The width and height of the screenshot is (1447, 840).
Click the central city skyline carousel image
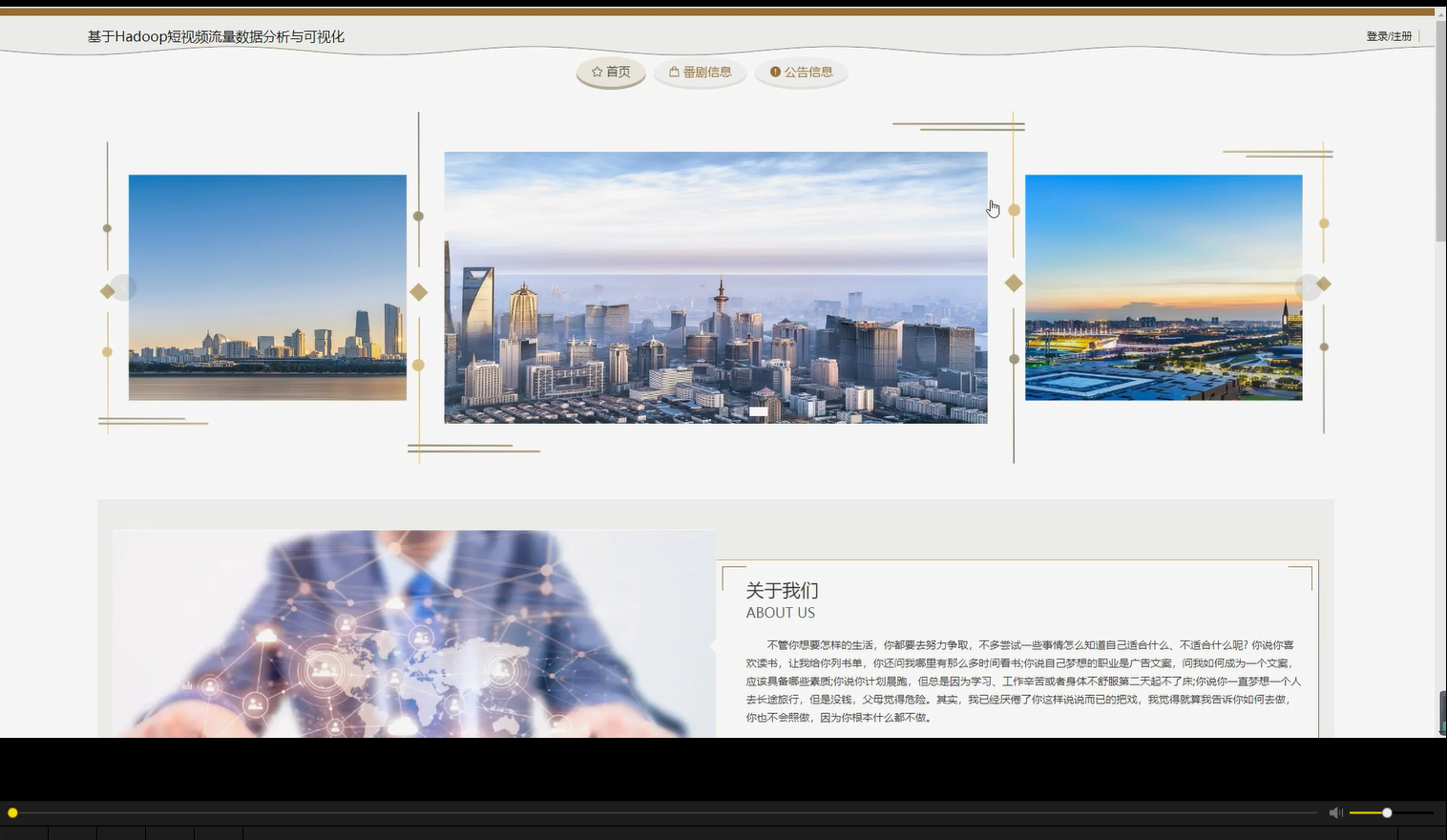coord(715,286)
